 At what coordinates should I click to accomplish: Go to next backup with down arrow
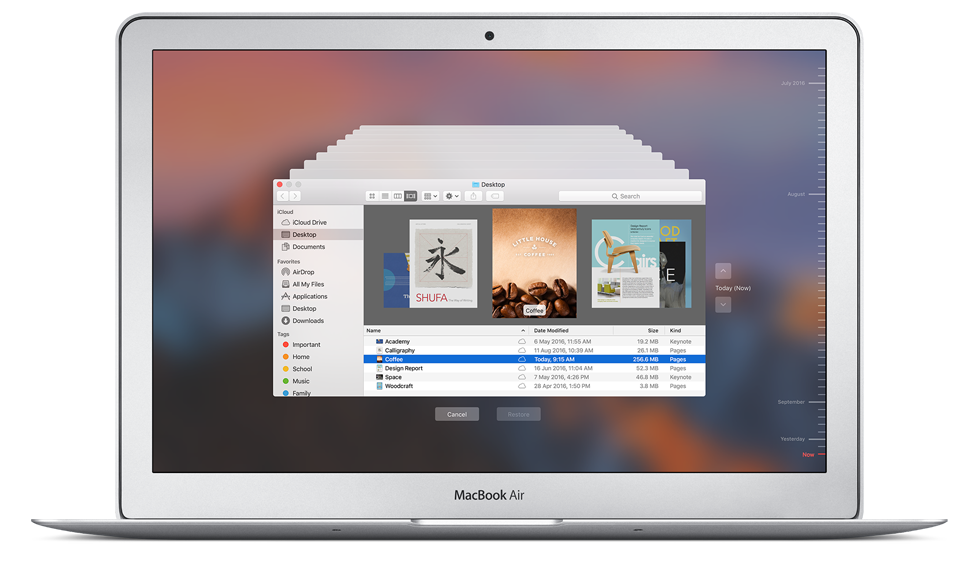coord(723,304)
